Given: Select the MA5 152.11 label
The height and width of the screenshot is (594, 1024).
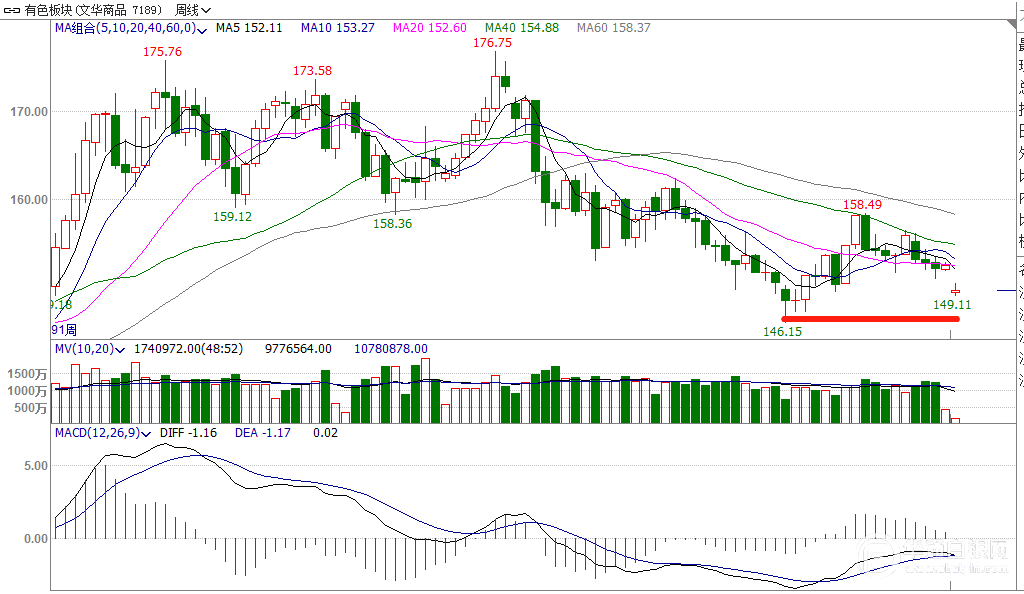Looking at the screenshot, I should coord(249,28).
